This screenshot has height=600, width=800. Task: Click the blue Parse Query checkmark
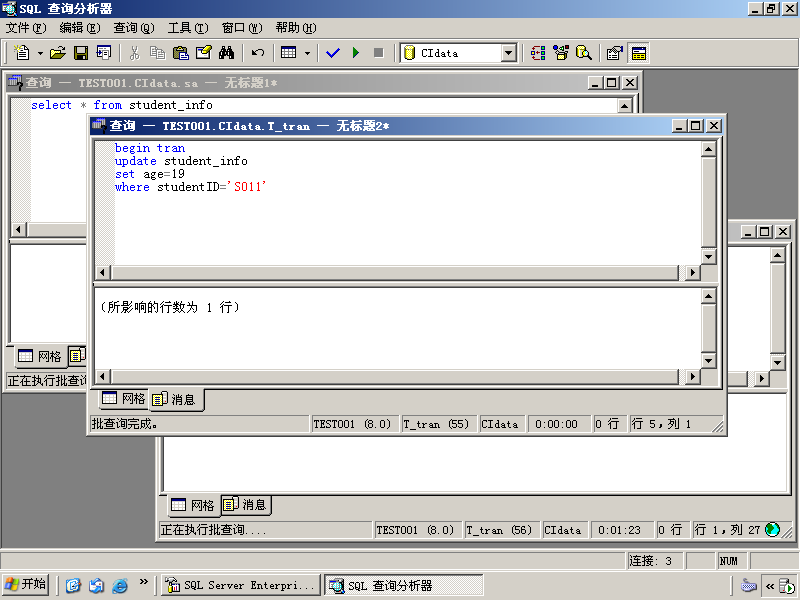333,53
